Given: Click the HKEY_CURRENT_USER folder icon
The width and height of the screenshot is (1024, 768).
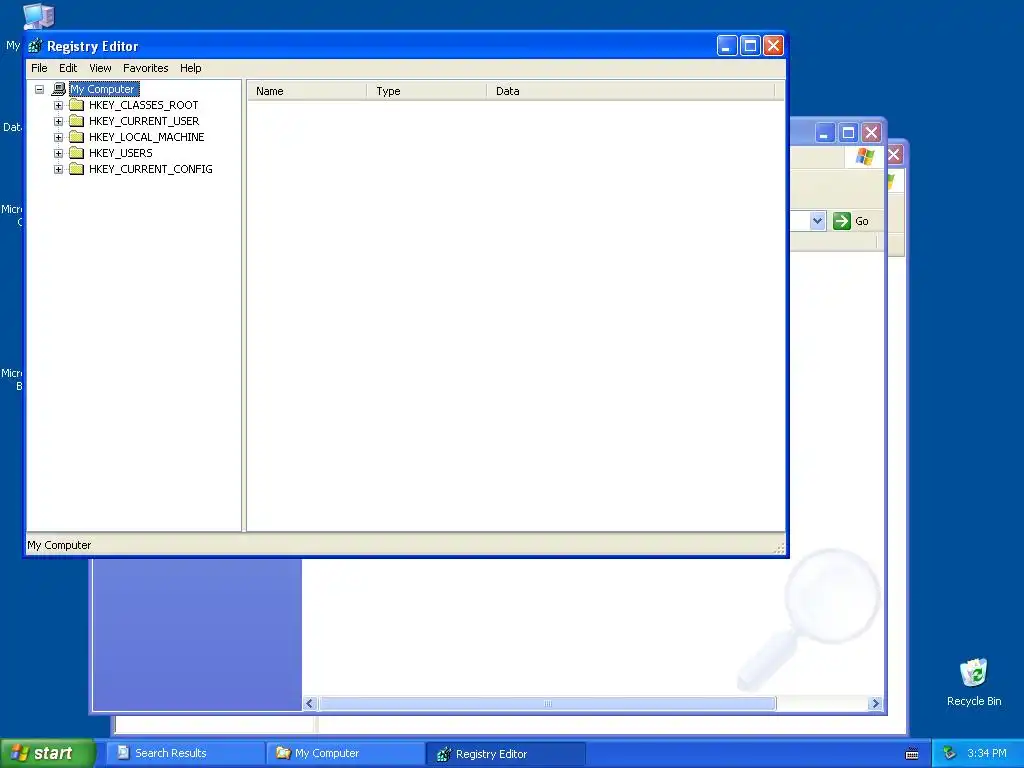Looking at the screenshot, I should tap(77, 121).
